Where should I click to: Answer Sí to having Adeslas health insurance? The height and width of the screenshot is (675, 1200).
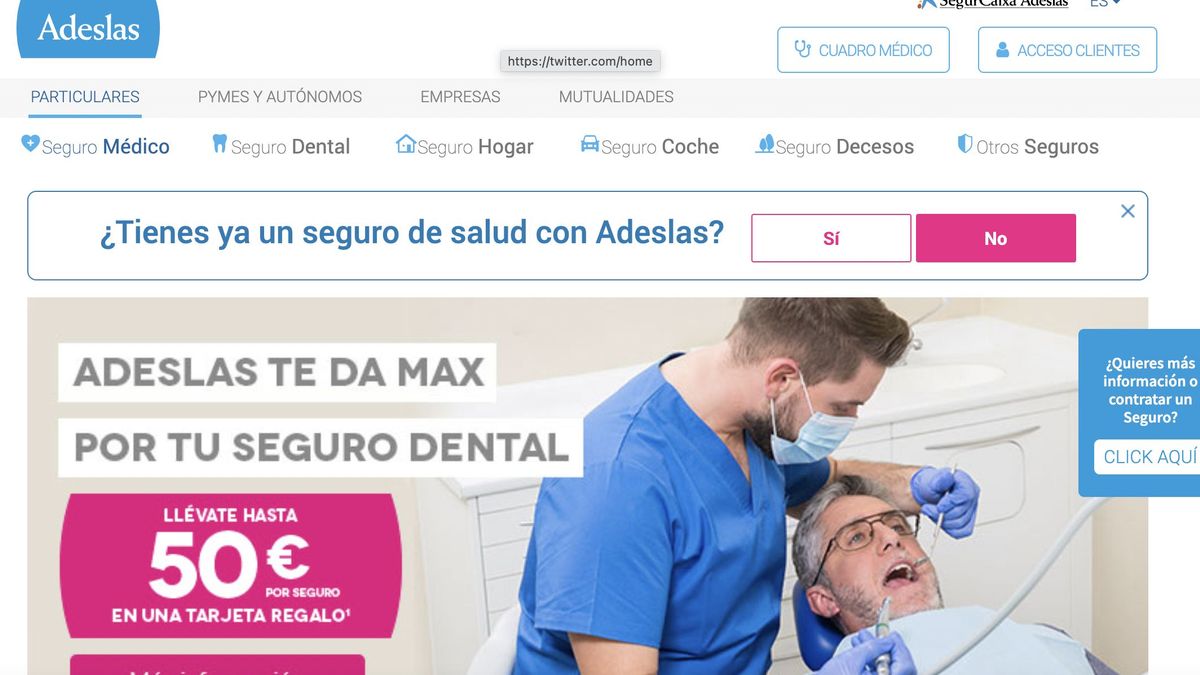click(x=831, y=238)
